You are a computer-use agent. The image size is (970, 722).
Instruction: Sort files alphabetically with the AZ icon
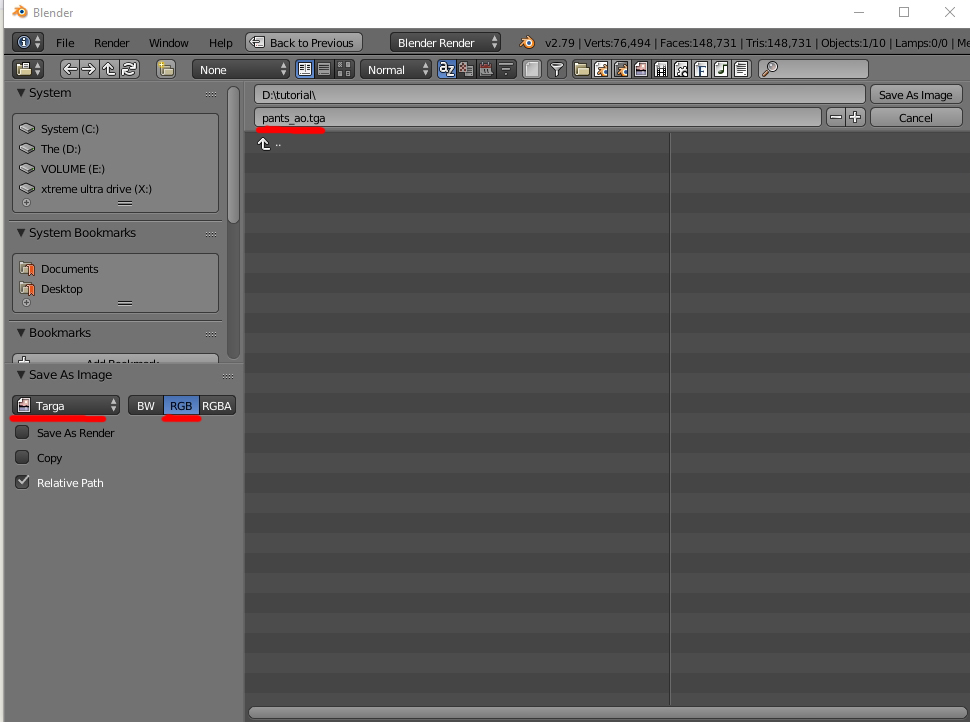point(447,68)
